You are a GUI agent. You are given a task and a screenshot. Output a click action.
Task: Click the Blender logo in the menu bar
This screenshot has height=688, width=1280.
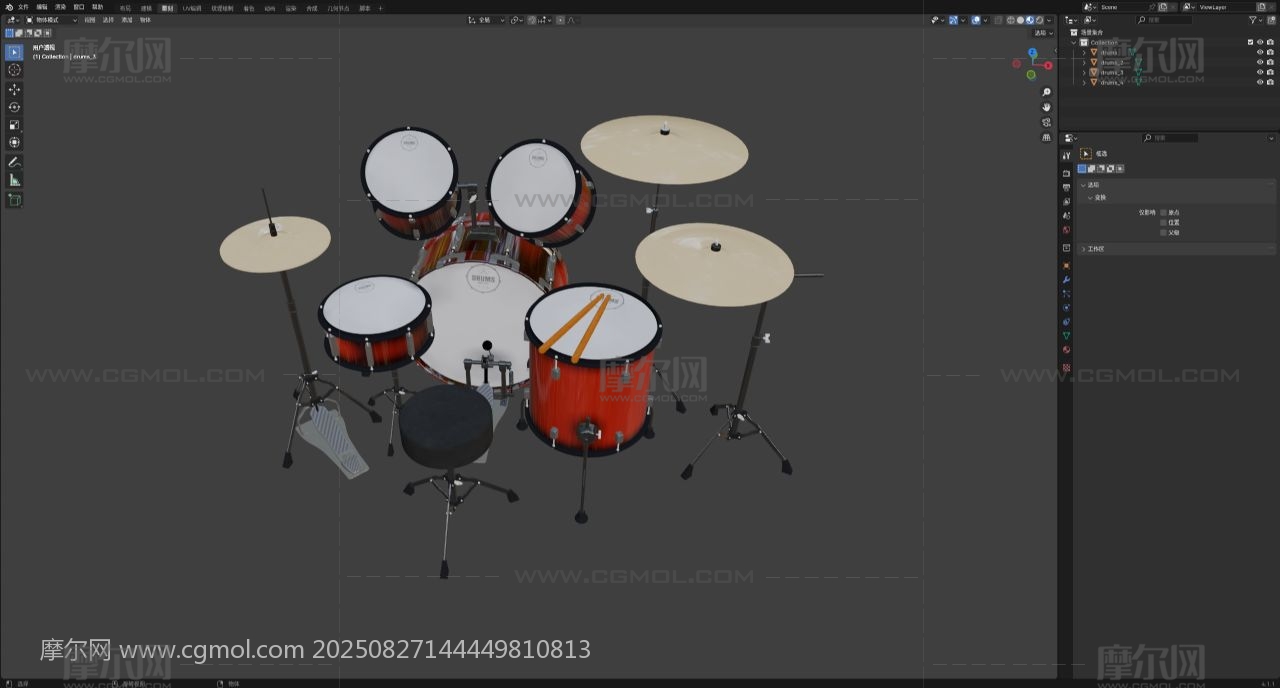(10, 7)
